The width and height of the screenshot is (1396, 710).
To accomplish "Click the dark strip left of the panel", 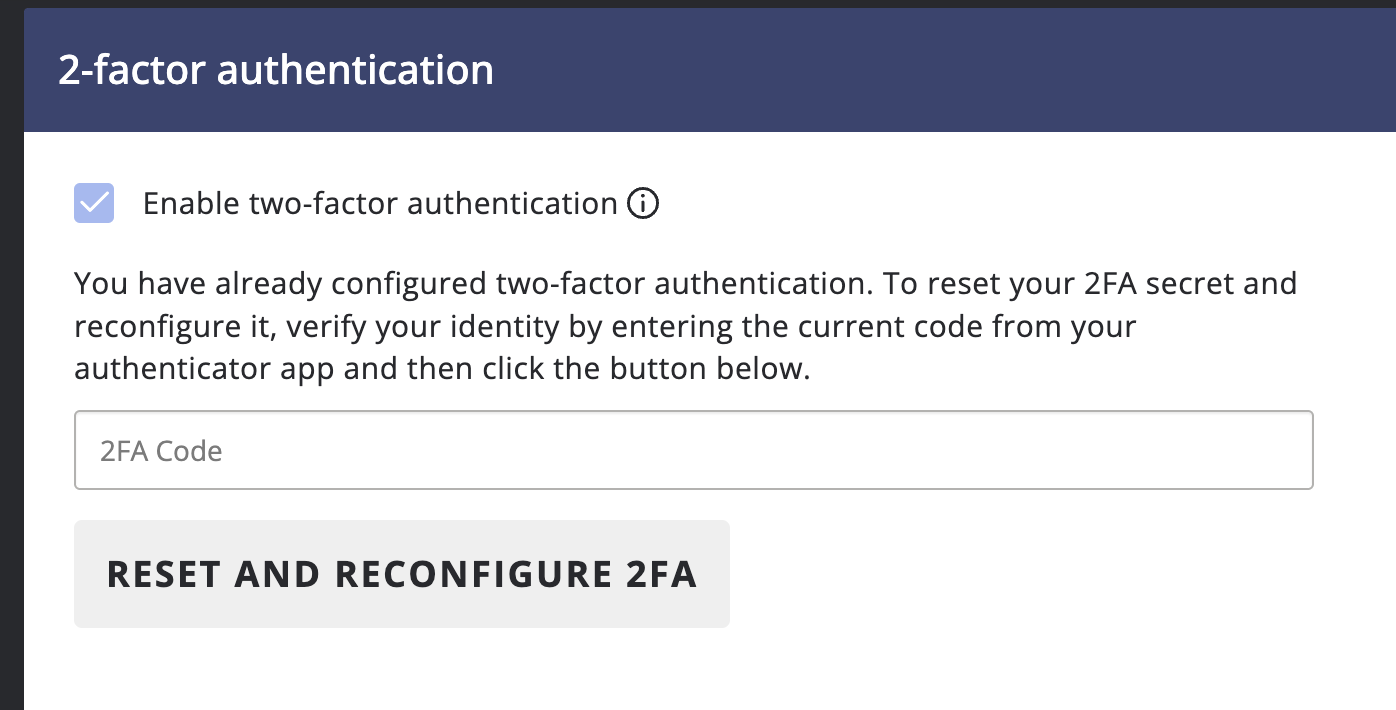I will pos(11,400).
